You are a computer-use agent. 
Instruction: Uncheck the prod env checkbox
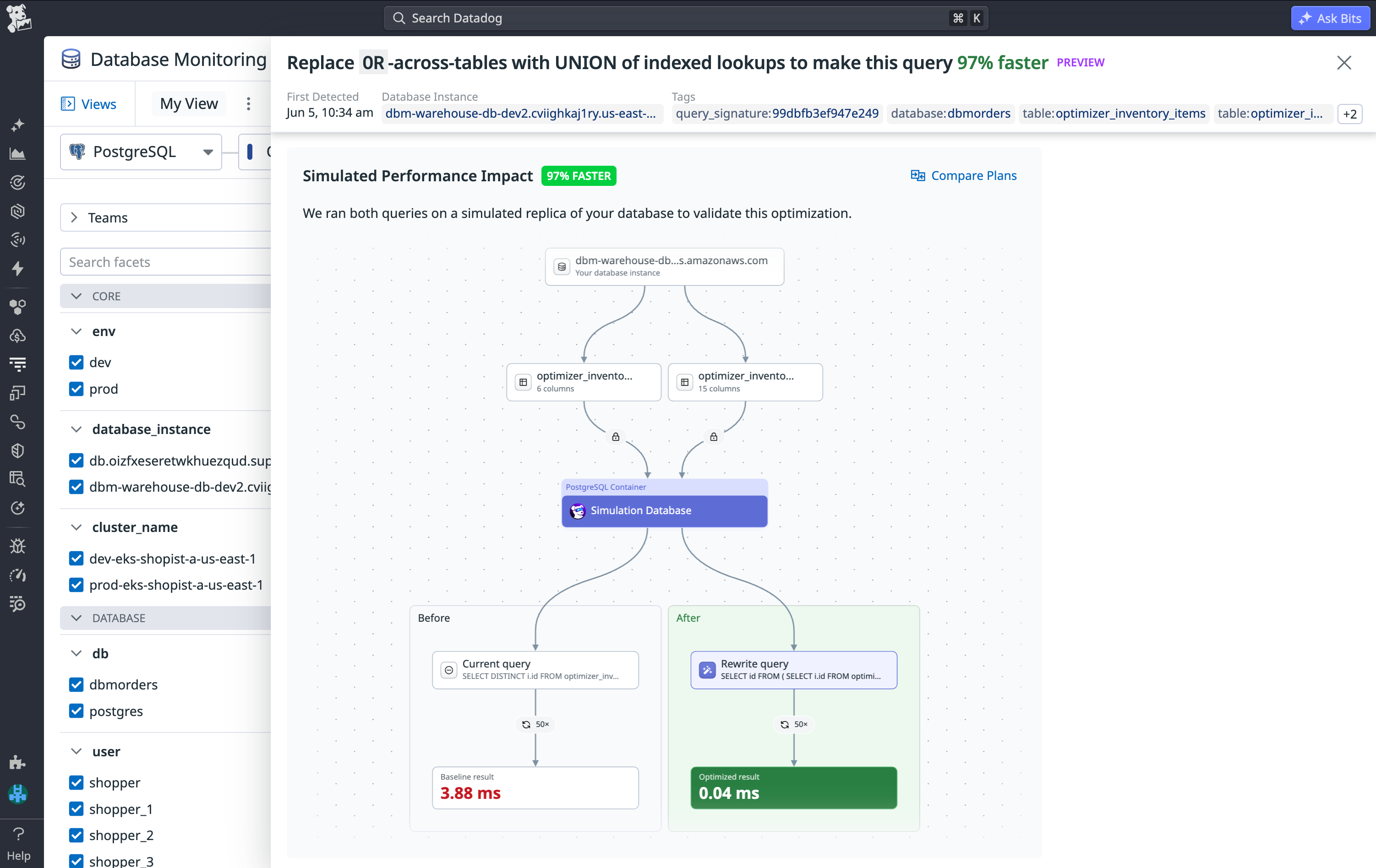pyautogui.click(x=76, y=389)
